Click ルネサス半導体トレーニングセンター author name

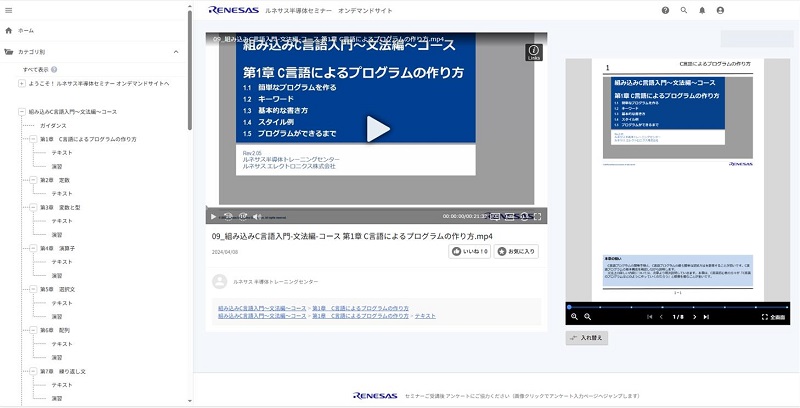coord(276,282)
